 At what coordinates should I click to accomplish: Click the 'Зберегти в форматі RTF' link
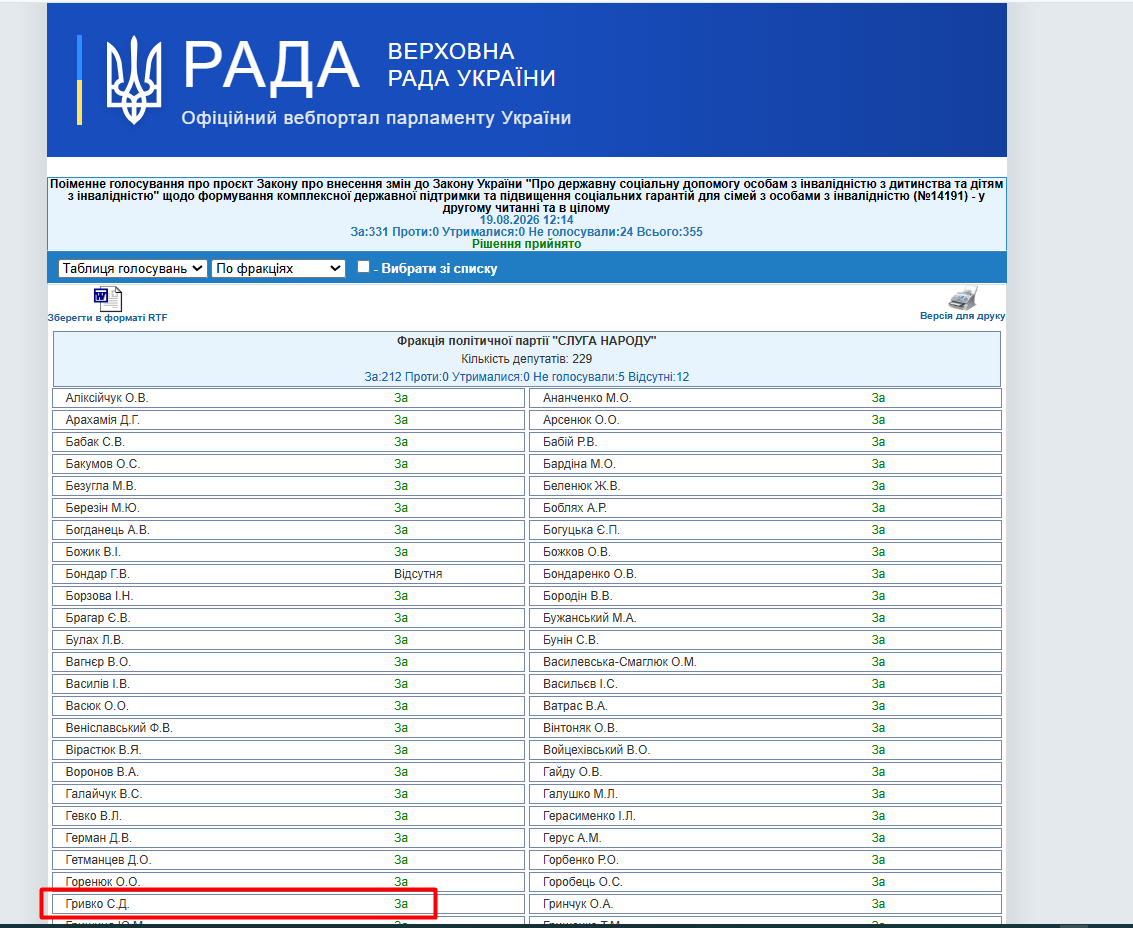108,317
